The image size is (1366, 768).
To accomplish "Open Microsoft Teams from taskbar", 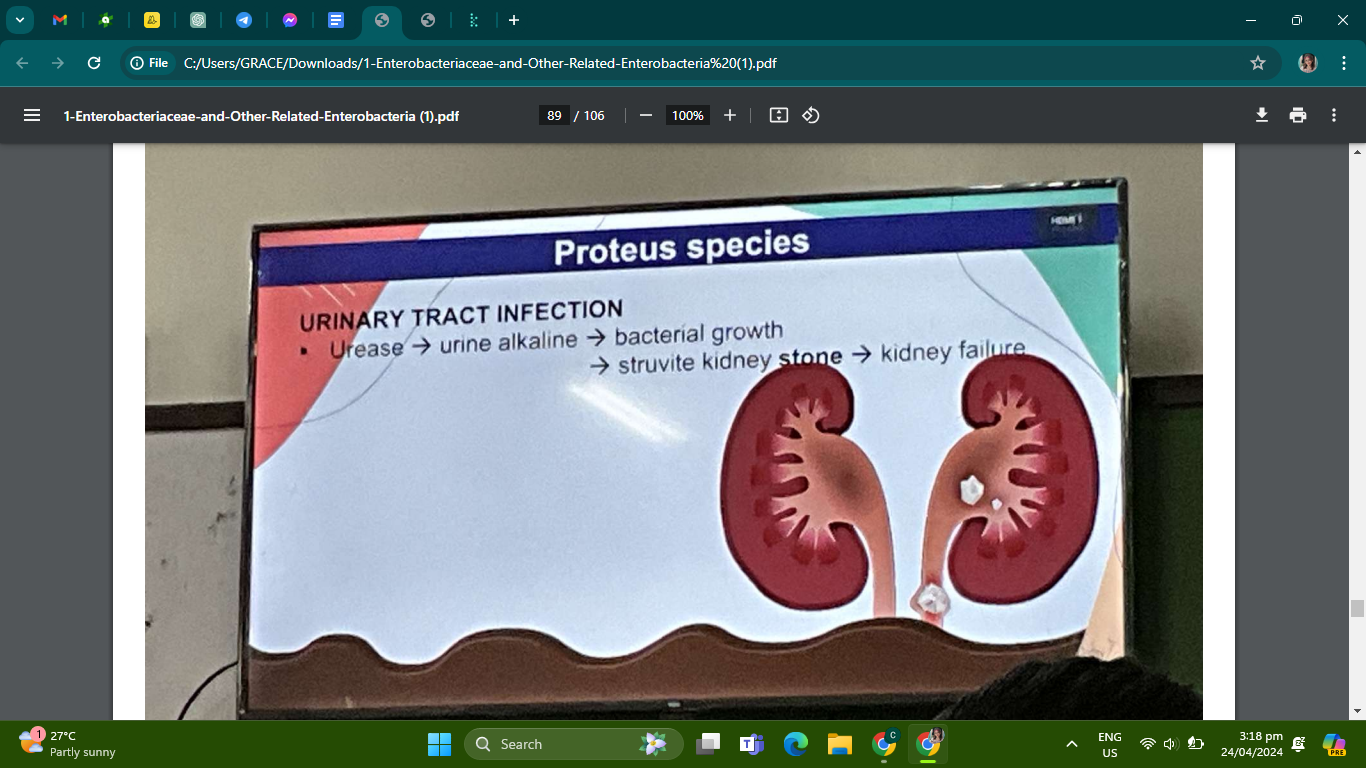I will point(752,744).
